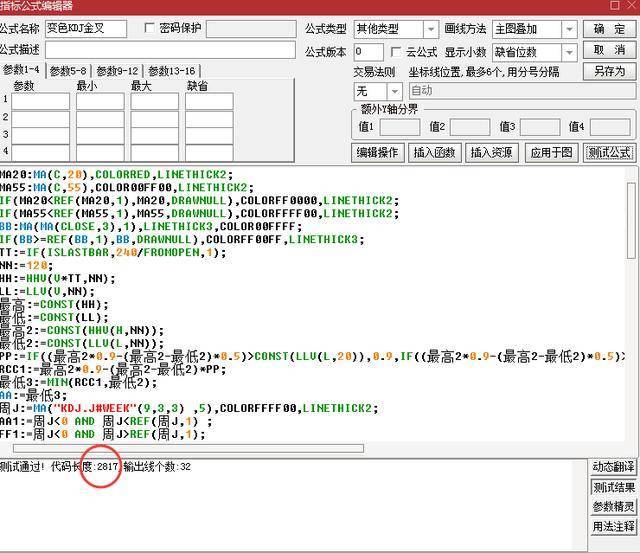
Task: Maximize the formula editor window
Action: (615, 5)
